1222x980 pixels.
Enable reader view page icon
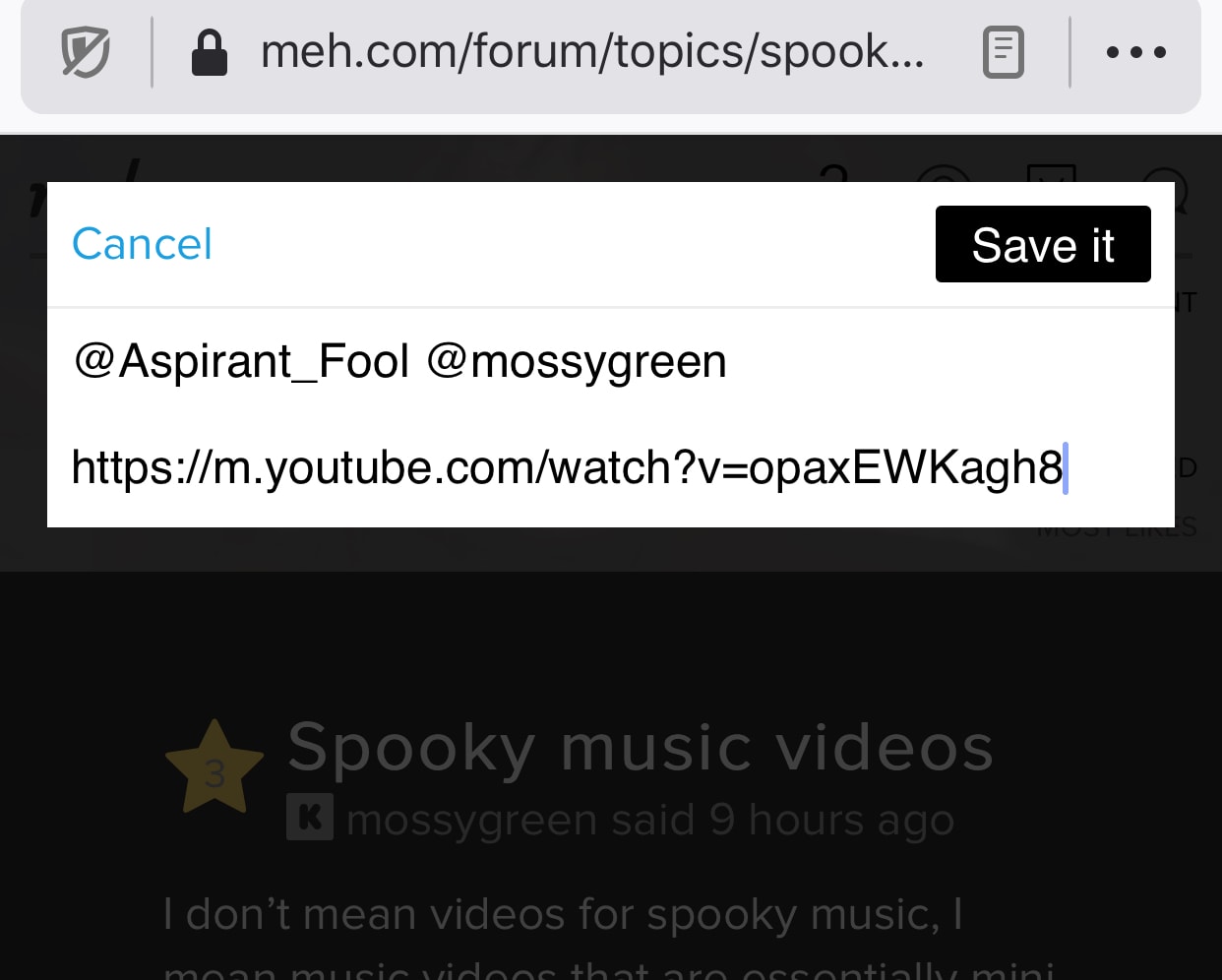(x=1003, y=52)
